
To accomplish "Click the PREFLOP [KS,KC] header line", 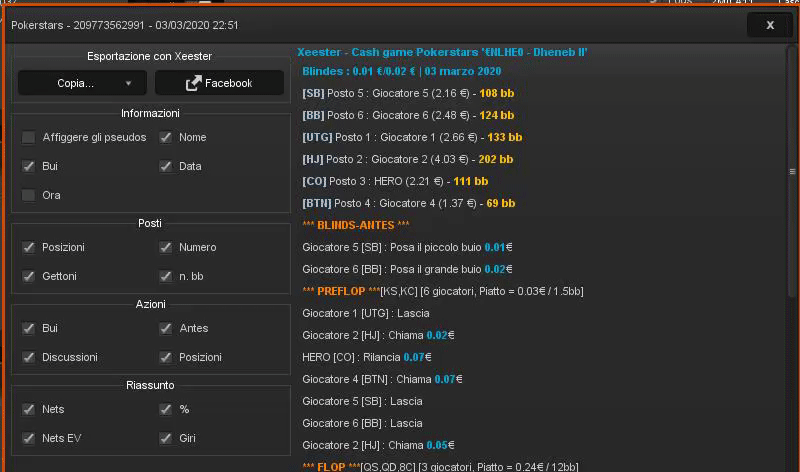I will point(443,291).
